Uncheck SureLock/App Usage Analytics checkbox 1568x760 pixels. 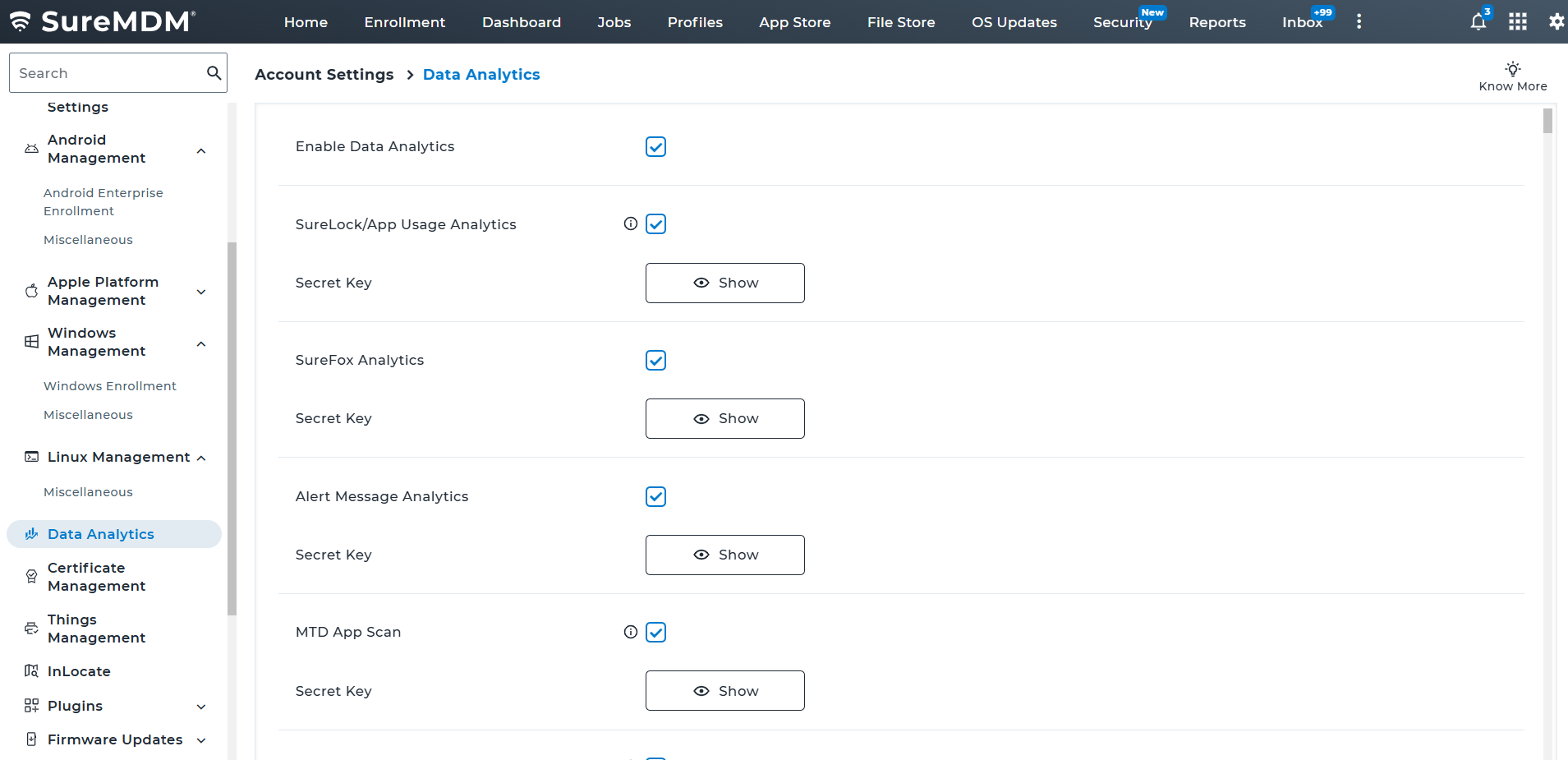click(x=655, y=224)
